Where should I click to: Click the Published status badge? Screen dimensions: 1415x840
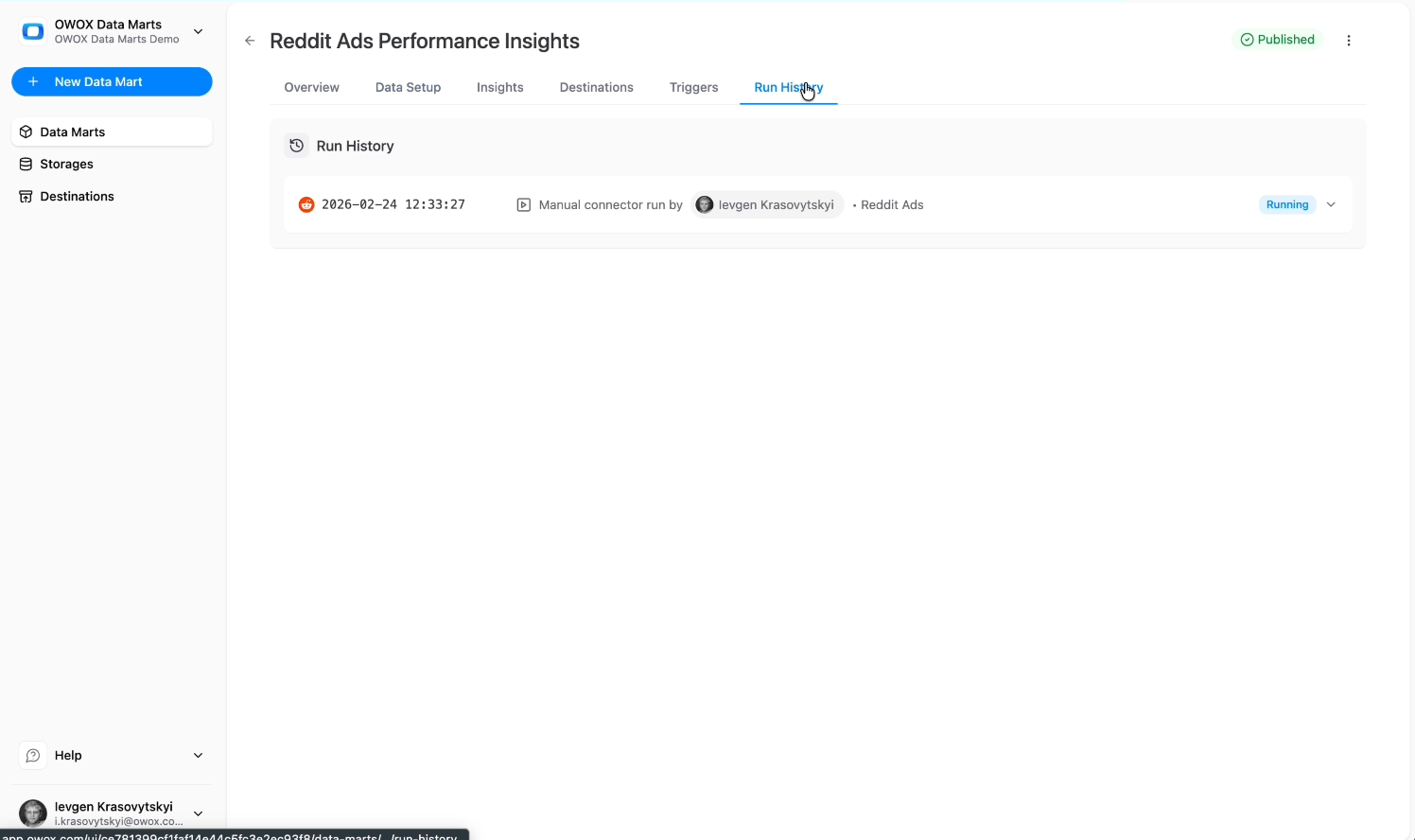[x=1277, y=39]
